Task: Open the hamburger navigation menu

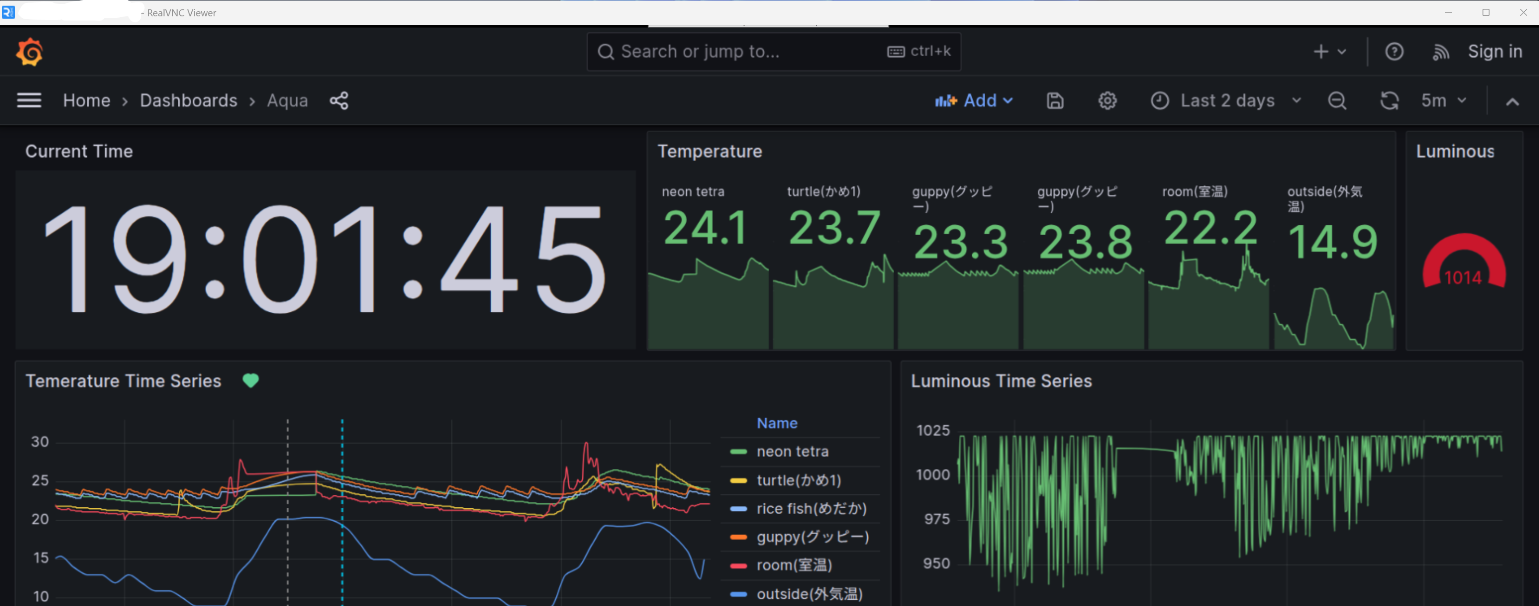Action: click(x=29, y=101)
